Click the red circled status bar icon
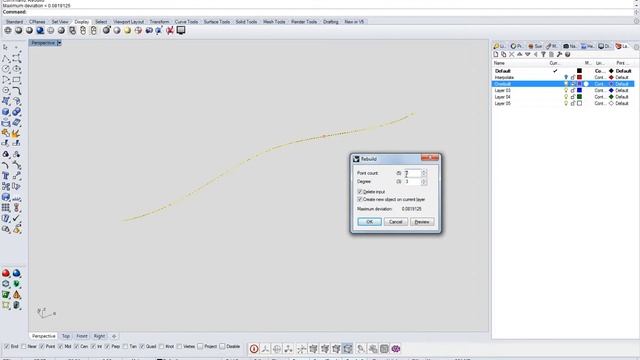Screen dimensions: 640x360 click(x=254, y=349)
